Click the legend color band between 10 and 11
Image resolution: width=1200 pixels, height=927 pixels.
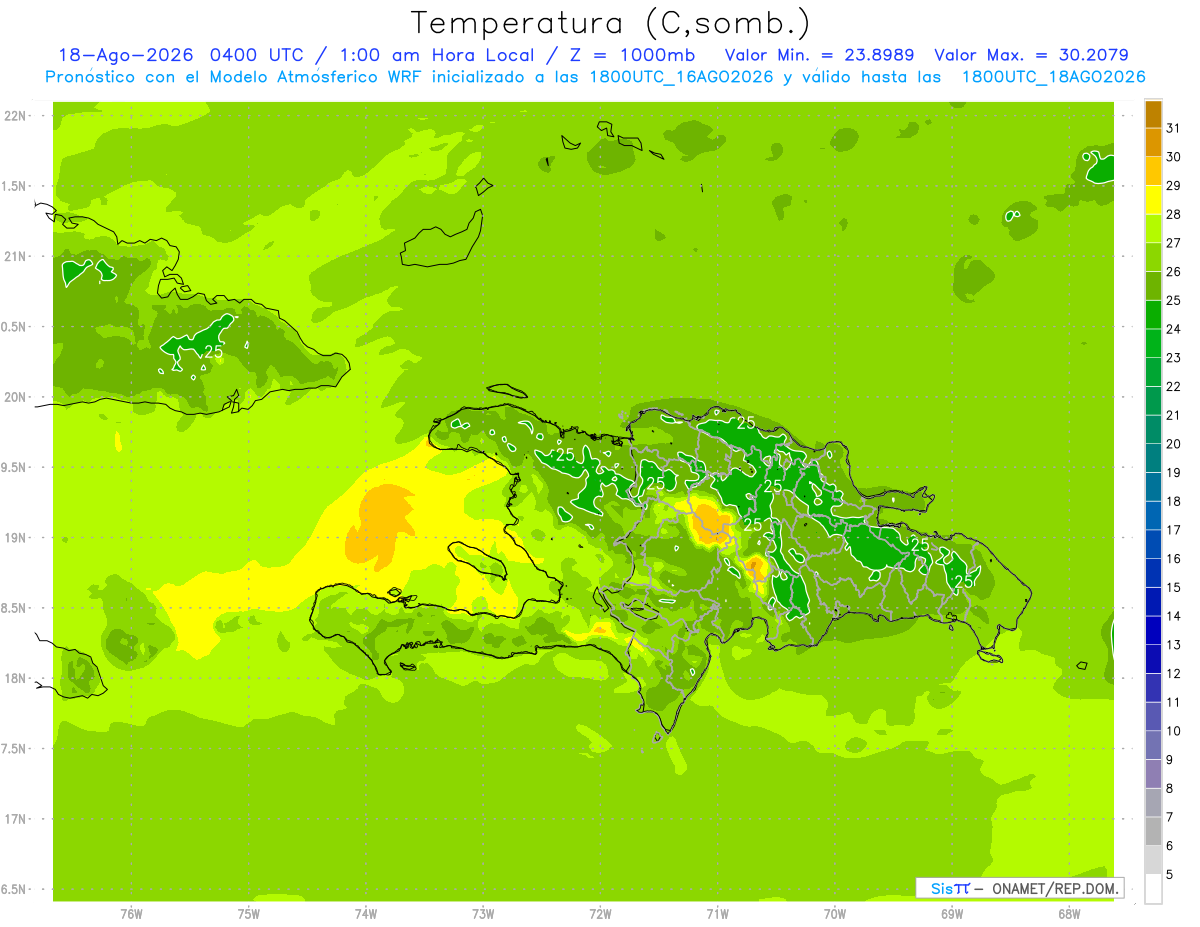[1153, 716]
